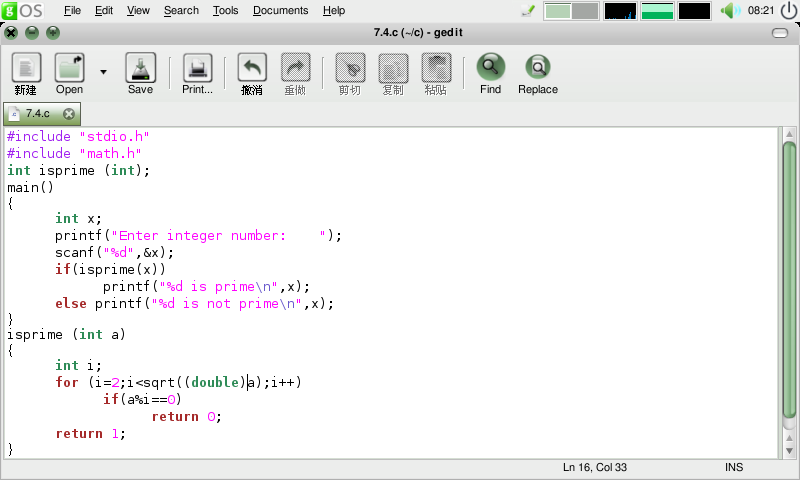Click the Cut (剪切) scissors icon

click(350, 68)
